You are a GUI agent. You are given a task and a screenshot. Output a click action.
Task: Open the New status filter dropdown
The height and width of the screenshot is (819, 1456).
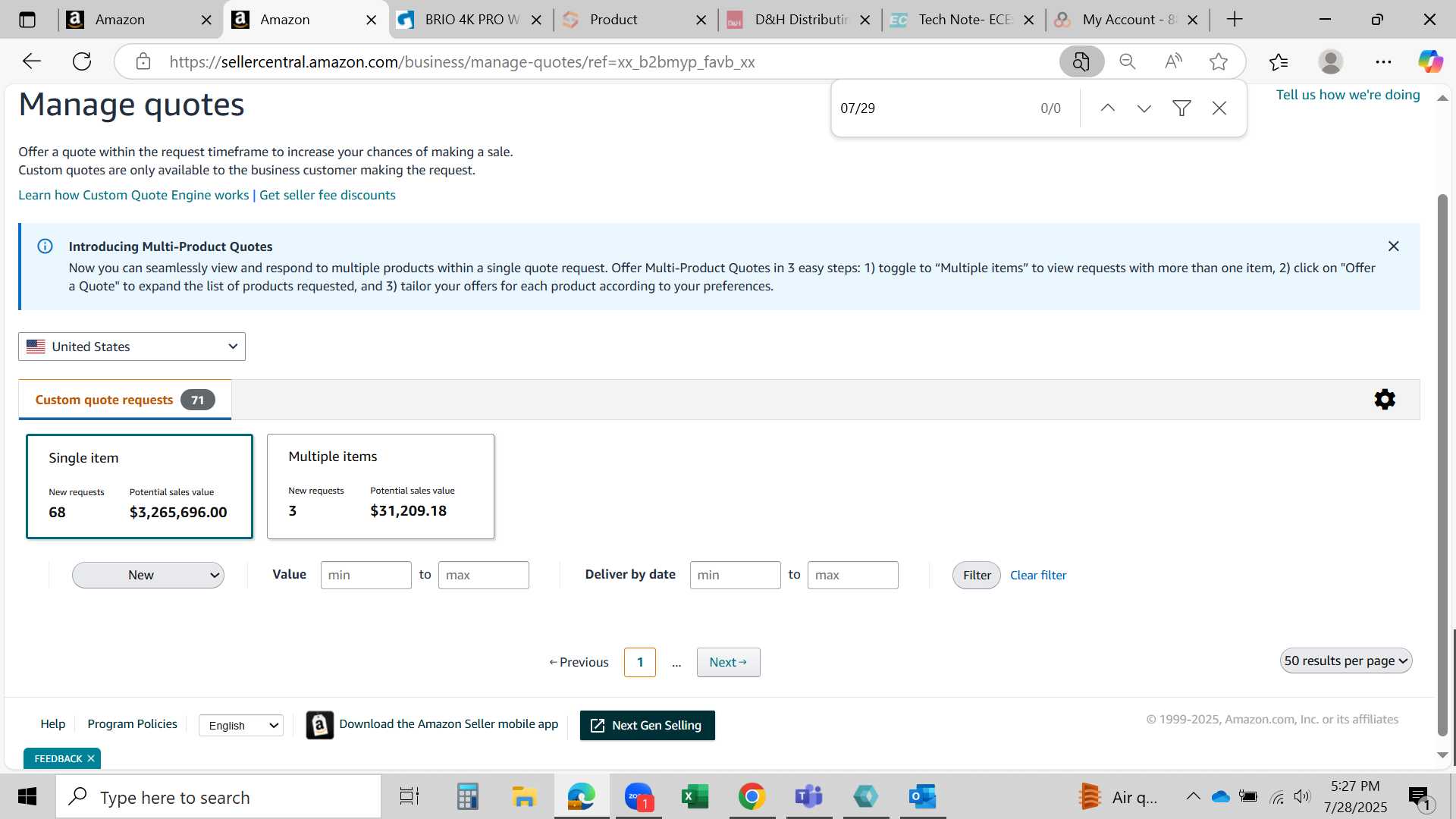[148, 575]
